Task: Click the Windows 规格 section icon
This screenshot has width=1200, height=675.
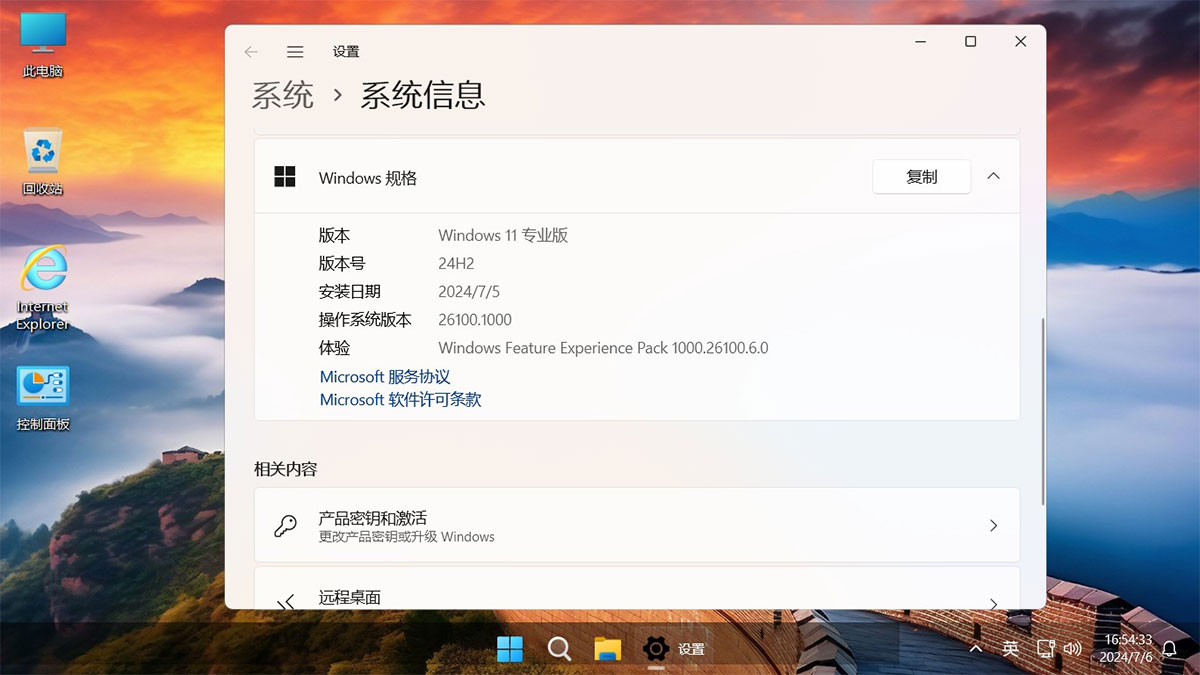Action: point(284,176)
